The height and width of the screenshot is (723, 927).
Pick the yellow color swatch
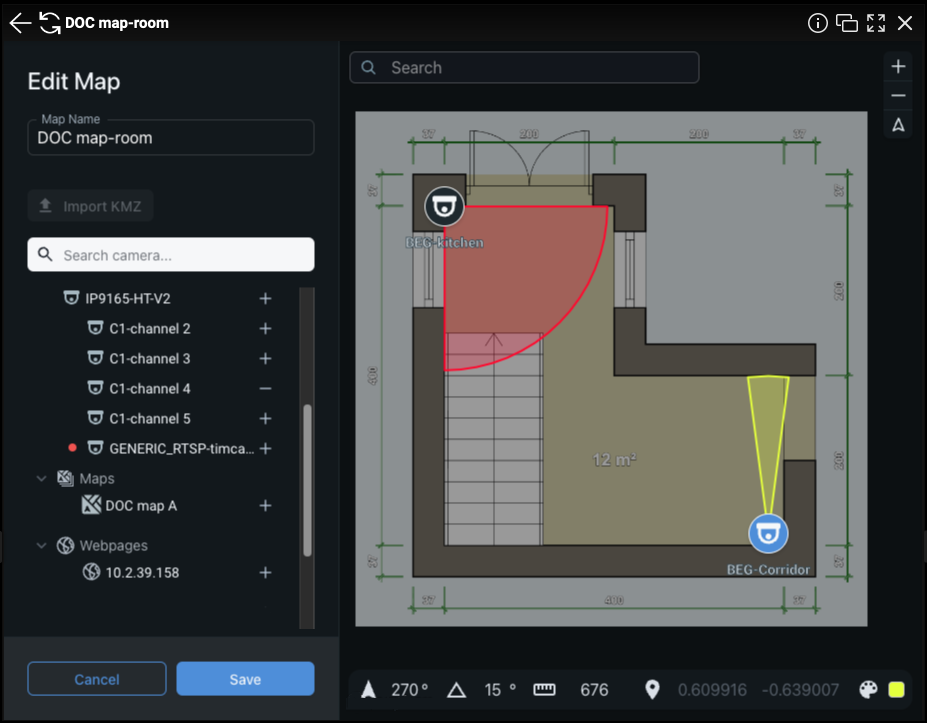pos(896,689)
